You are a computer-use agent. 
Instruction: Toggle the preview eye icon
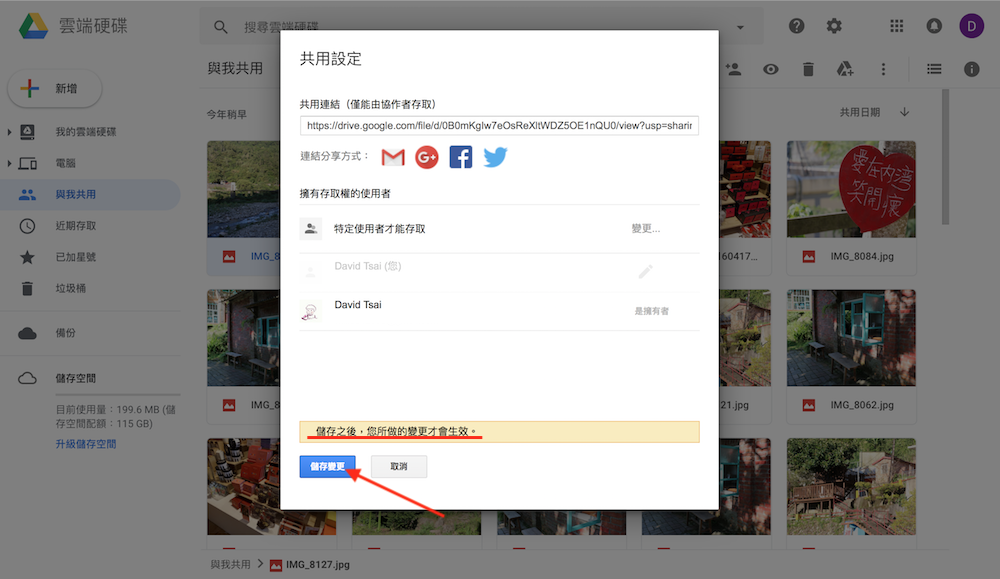point(771,69)
